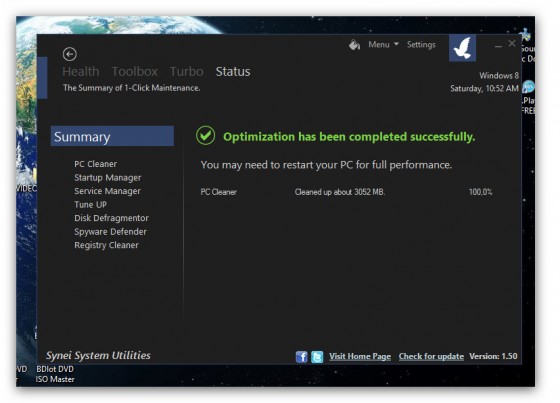The image size is (560, 403).
Task: Open the Twitter page icon
Action: 317,356
